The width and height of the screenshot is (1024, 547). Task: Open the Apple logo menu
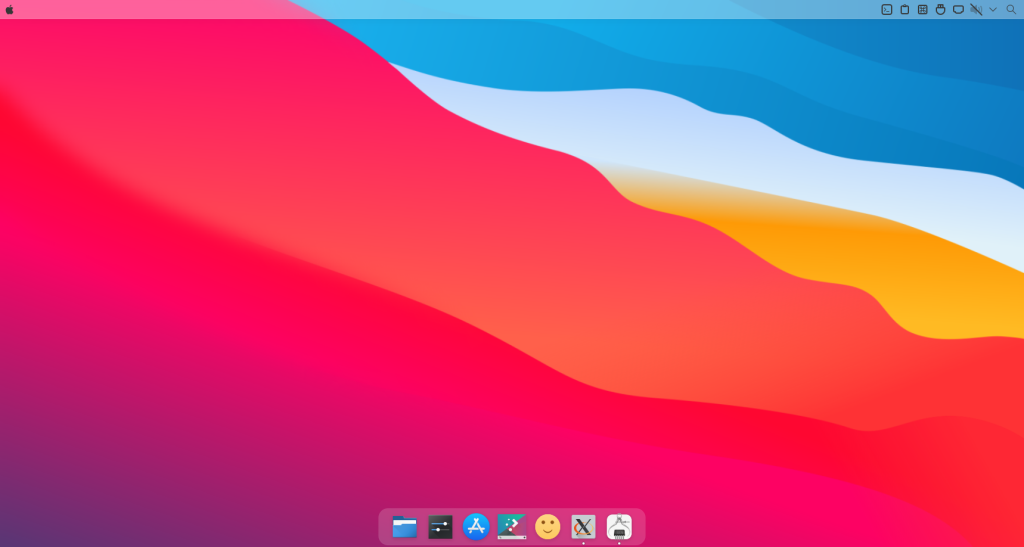9,10
